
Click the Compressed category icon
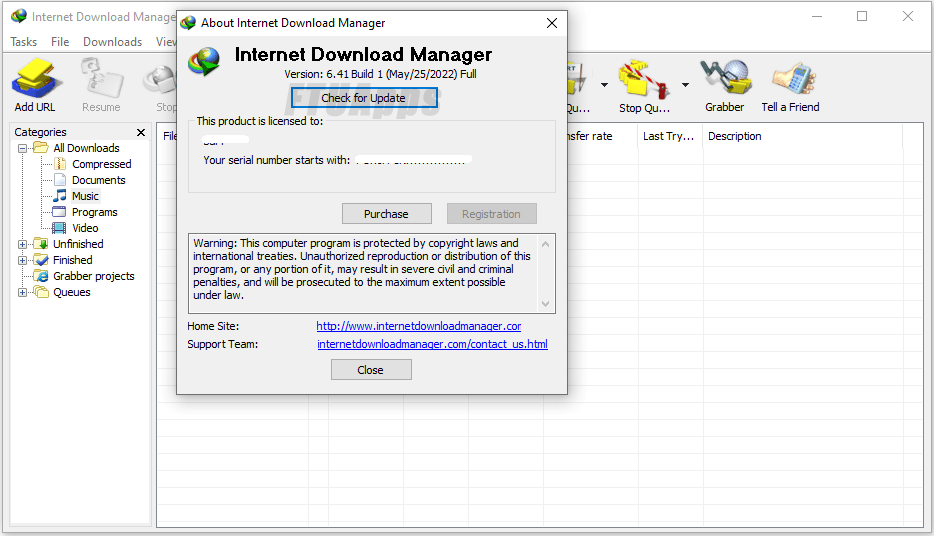point(60,164)
